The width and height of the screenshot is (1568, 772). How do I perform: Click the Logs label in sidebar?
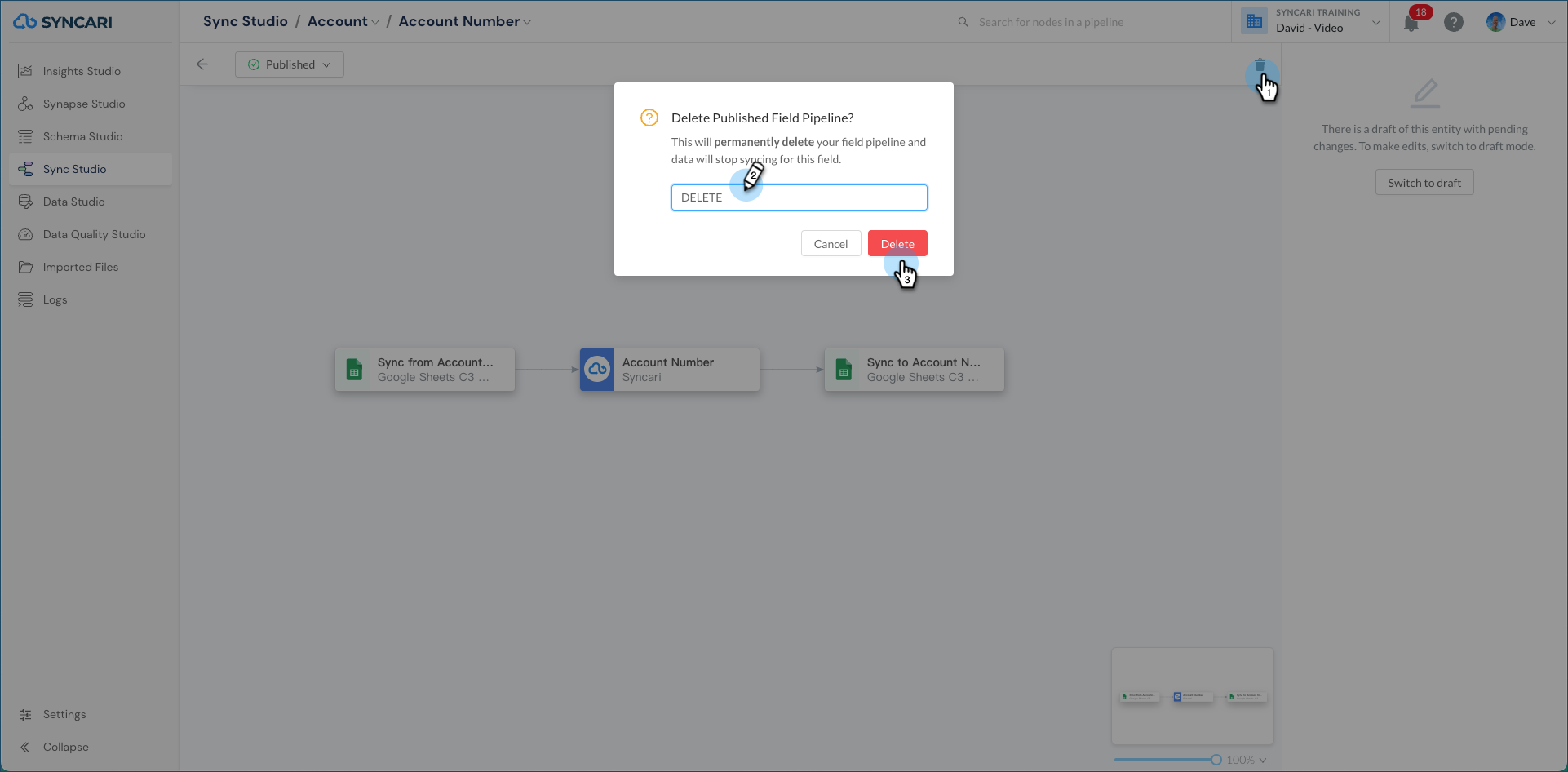point(55,299)
